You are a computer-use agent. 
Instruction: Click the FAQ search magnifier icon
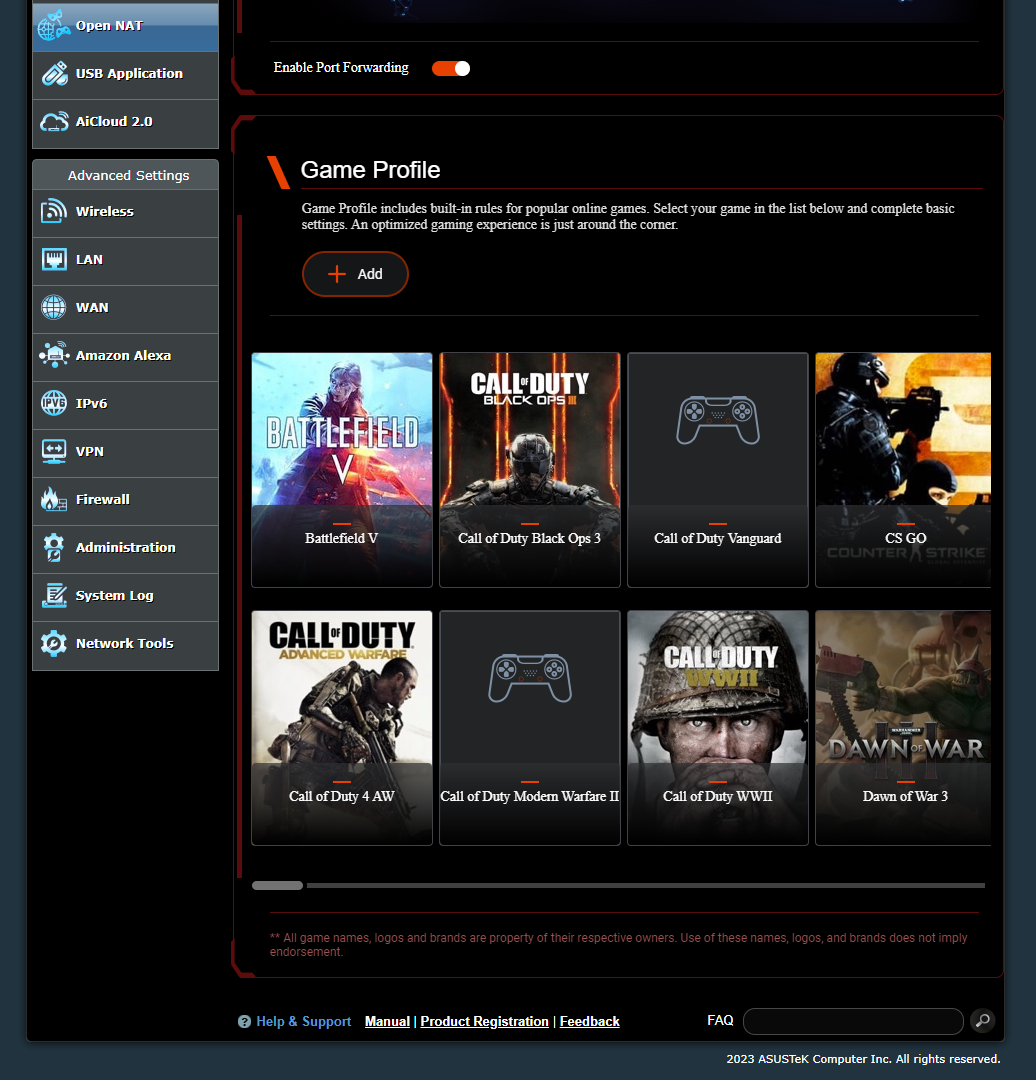coord(983,1020)
